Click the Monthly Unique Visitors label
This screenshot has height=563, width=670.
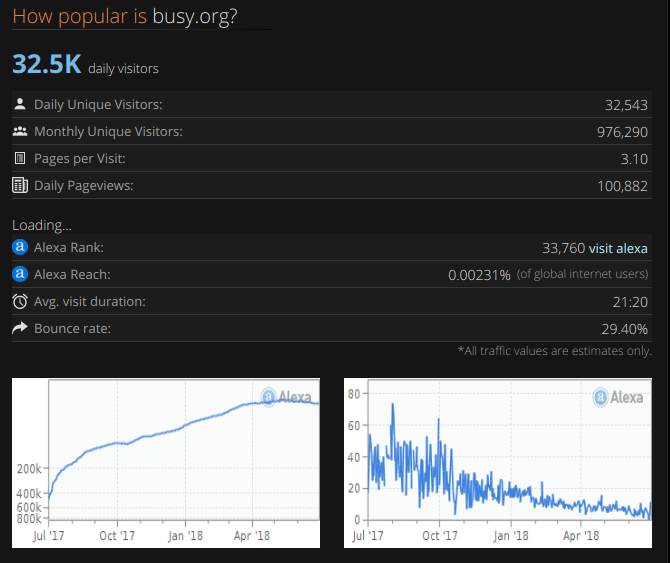click(108, 132)
